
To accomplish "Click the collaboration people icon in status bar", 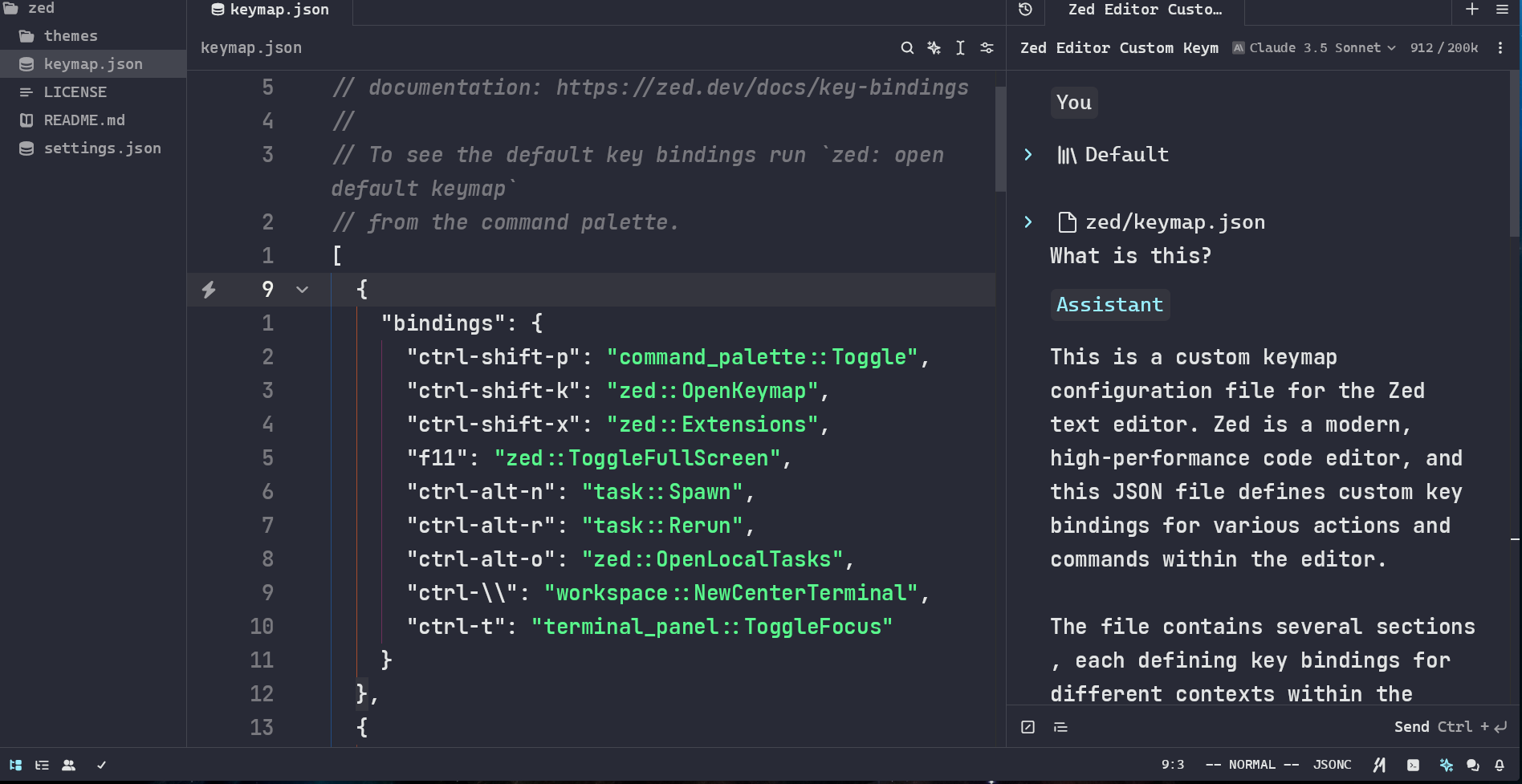I will coord(69,765).
